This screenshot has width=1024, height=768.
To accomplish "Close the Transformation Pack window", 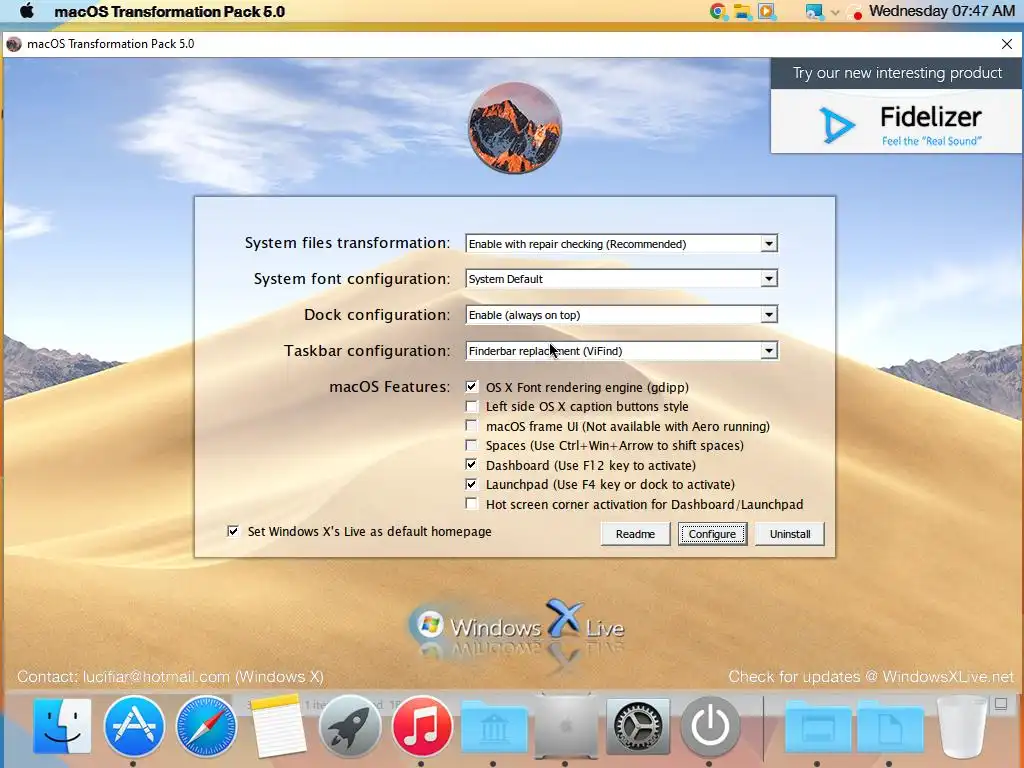I will (1006, 44).
